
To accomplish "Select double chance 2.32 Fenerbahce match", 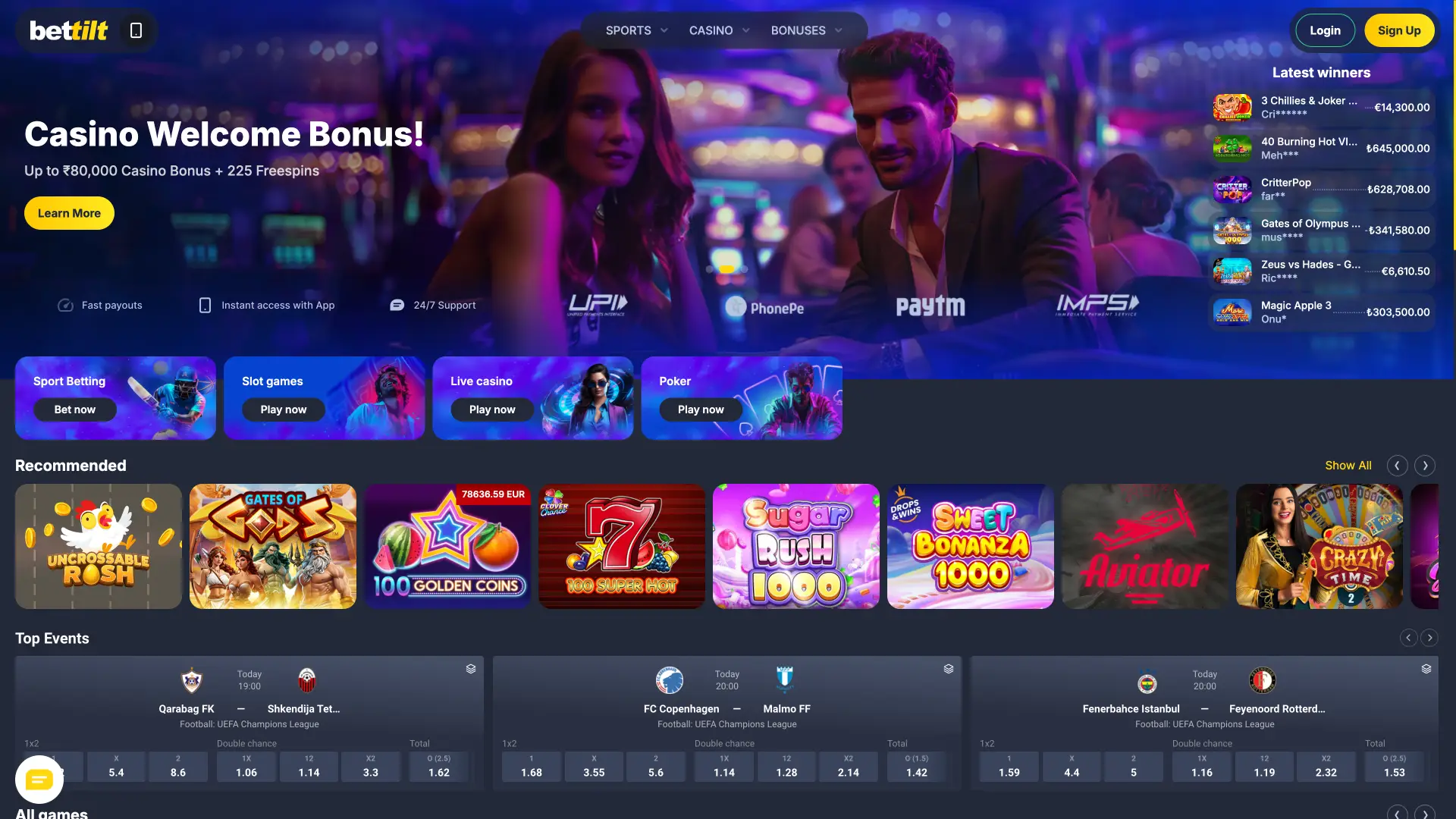I will tap(1326, 767).
